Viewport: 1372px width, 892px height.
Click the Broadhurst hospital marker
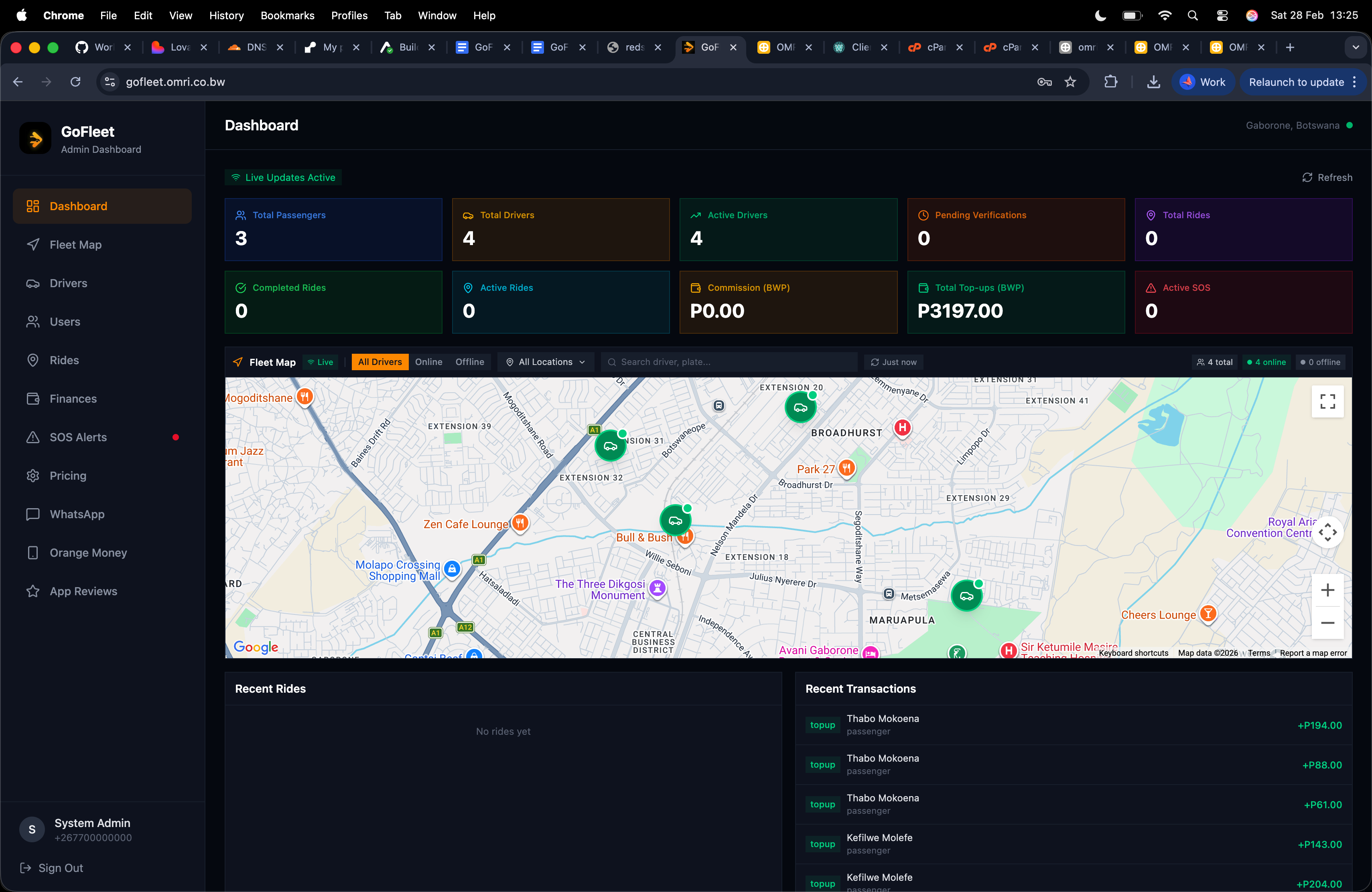[903, 428]
